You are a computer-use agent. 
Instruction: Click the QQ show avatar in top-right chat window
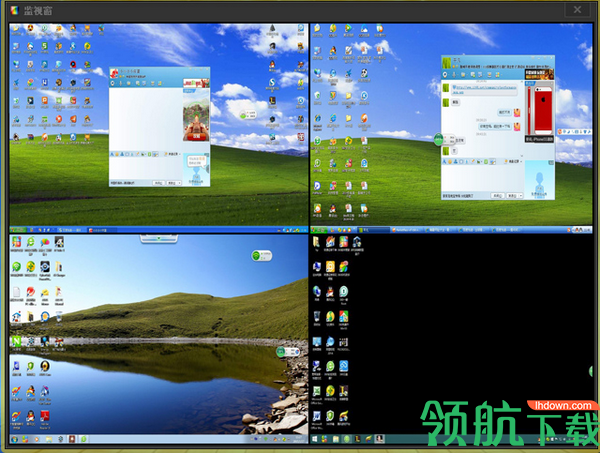(x=539, y=180)
